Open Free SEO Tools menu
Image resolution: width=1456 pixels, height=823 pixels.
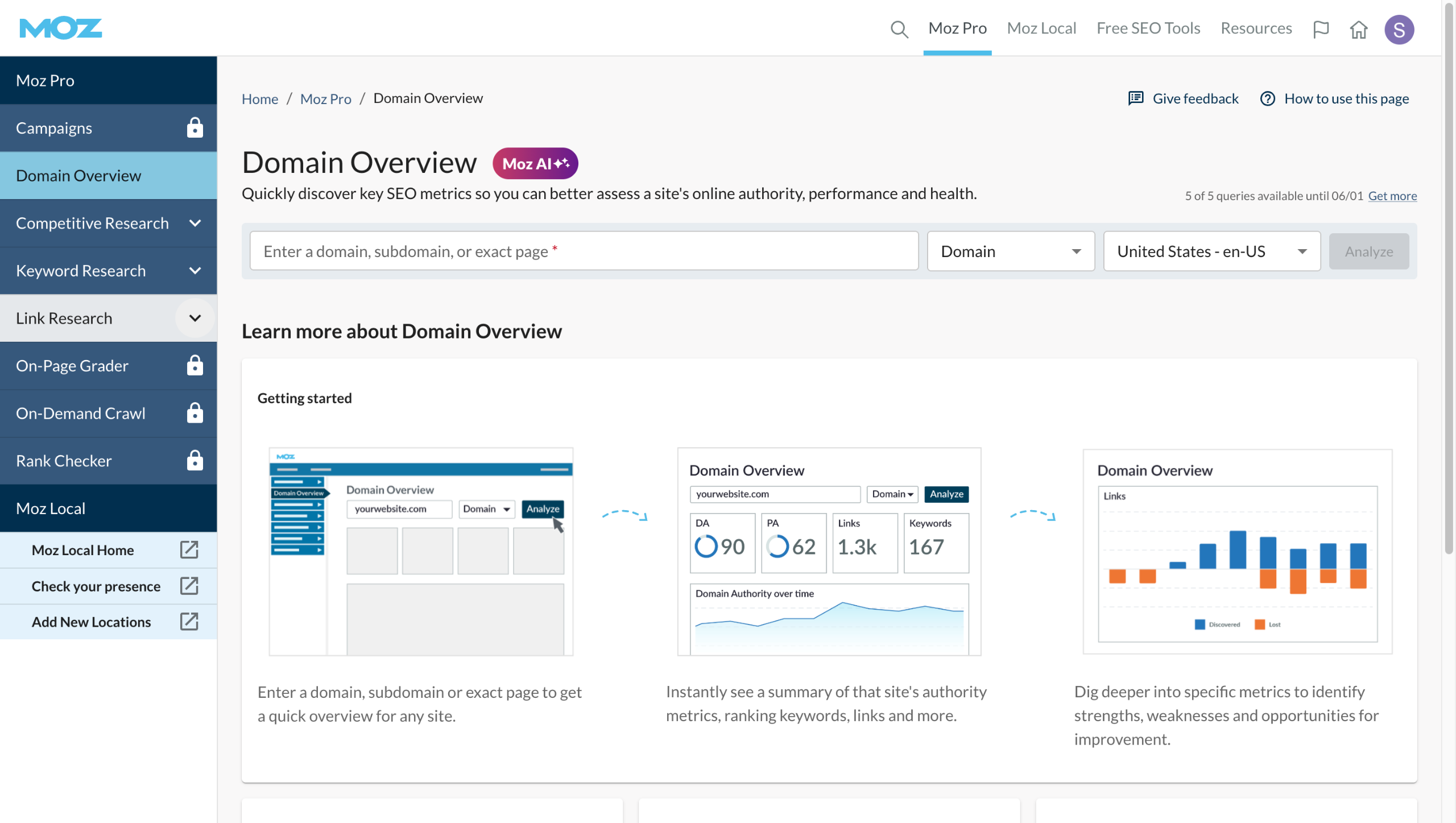1148,28
